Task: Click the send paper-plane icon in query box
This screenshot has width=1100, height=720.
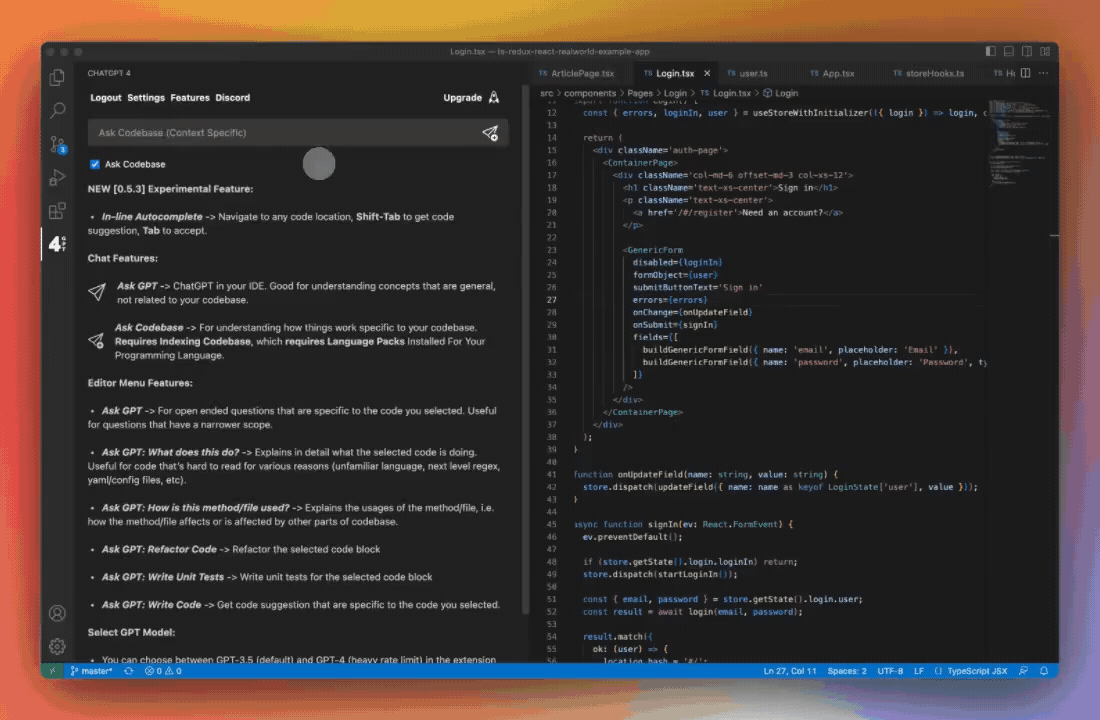Action: tap(490, 133)
